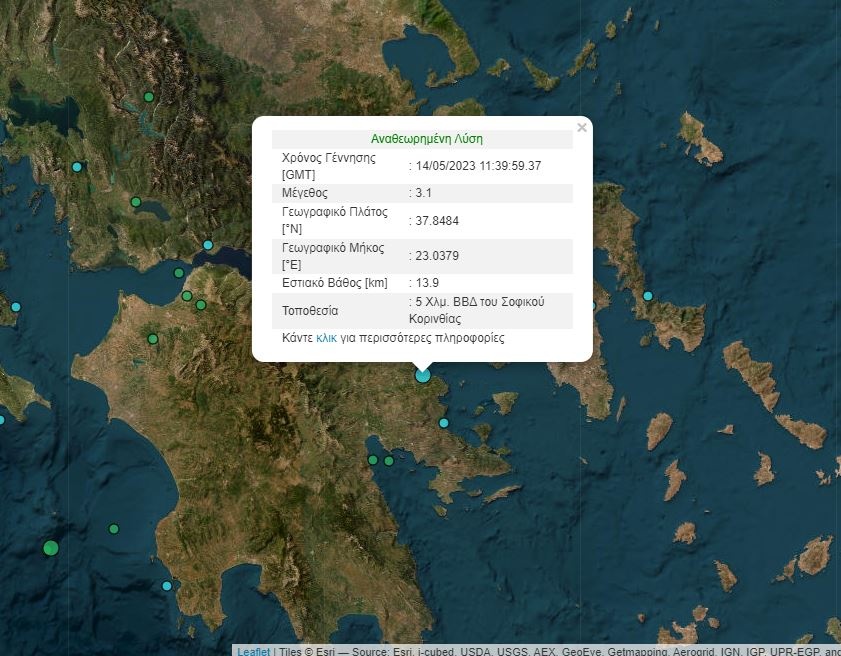Select the largest green marker in the southwestern sea
The width and height of the screenshot is (841, 656).
[x=51, y=548]
